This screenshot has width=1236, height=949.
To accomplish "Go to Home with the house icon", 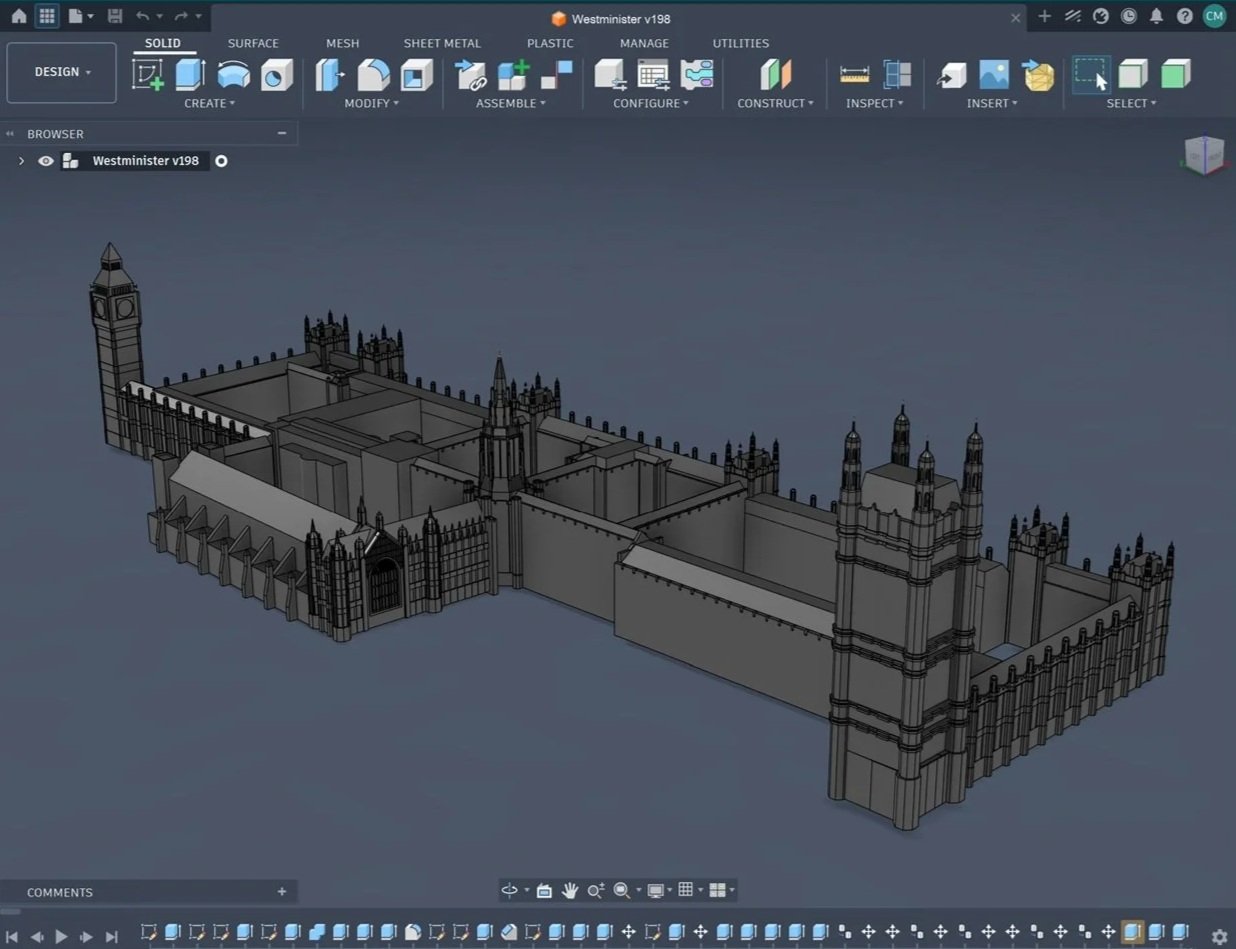I will tap(19, 16).
